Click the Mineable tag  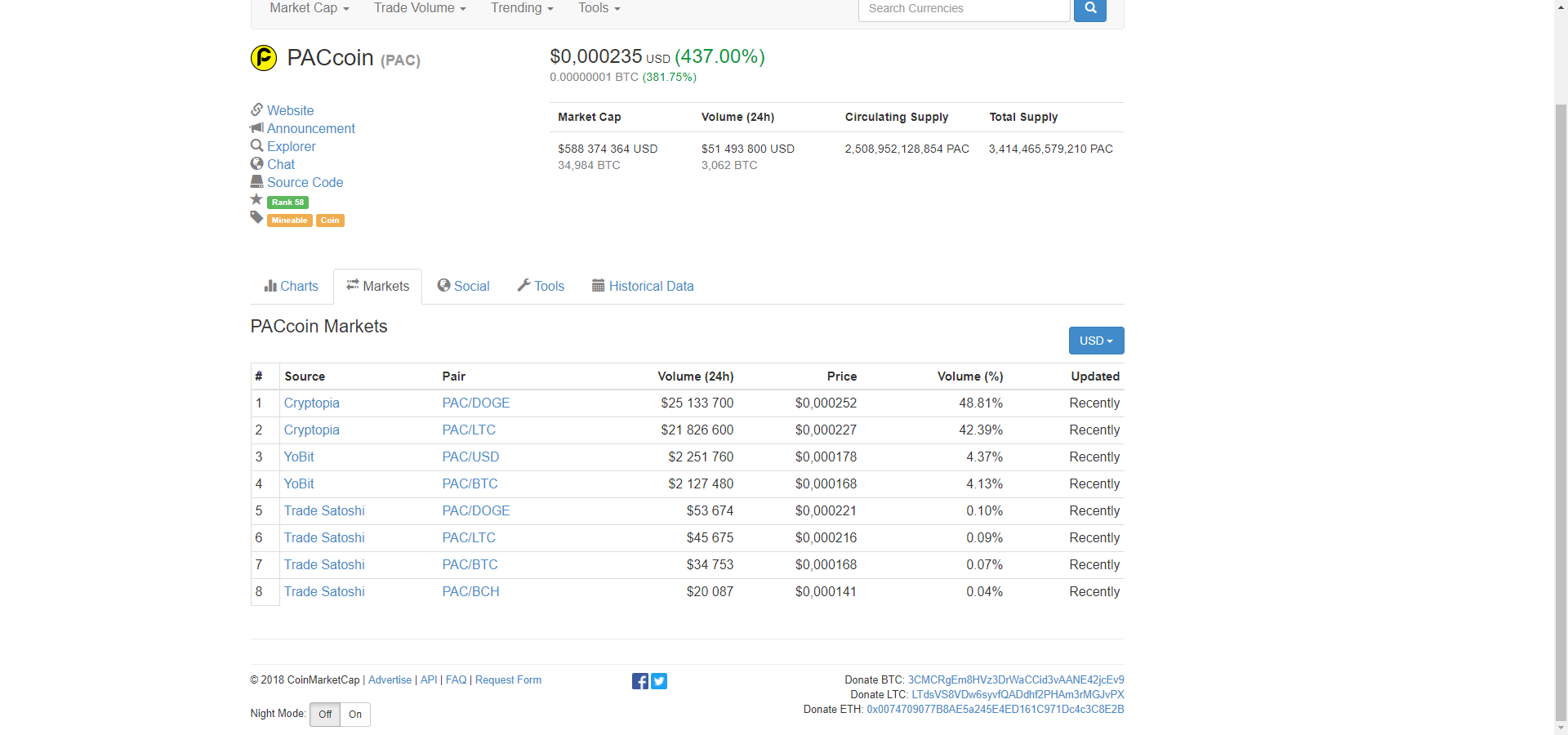pos(289,220)
